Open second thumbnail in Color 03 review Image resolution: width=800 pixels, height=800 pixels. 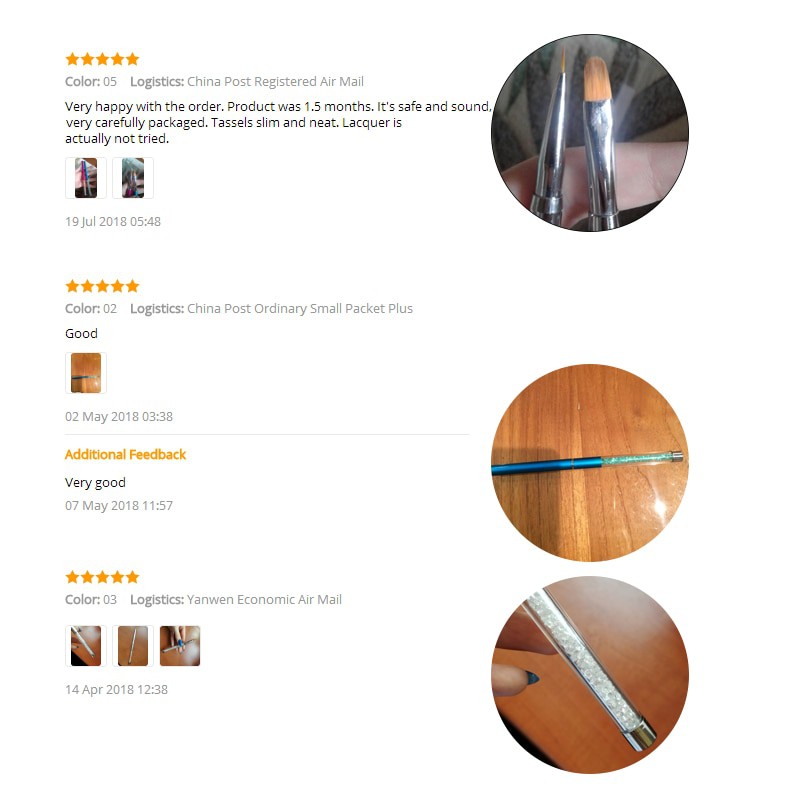click(x=133, y=646)
